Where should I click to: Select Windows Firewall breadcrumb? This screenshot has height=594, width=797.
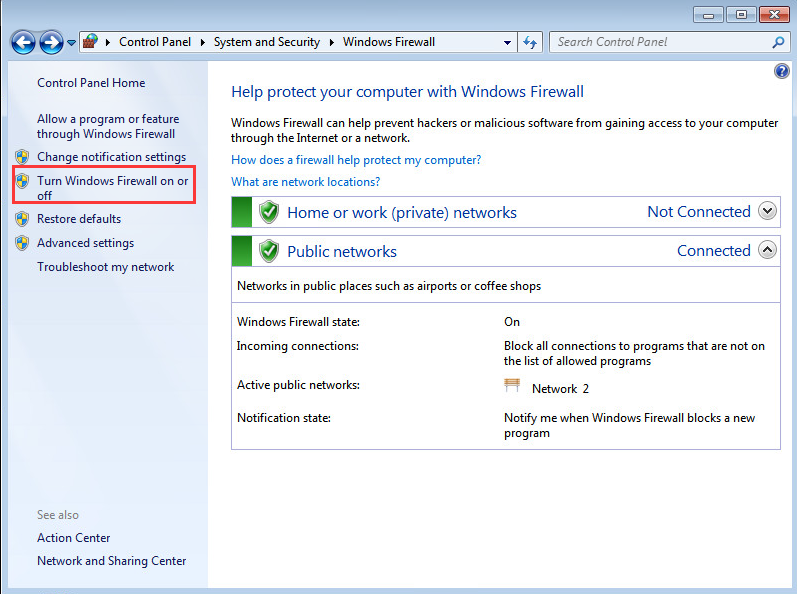(x=389, y=42)
